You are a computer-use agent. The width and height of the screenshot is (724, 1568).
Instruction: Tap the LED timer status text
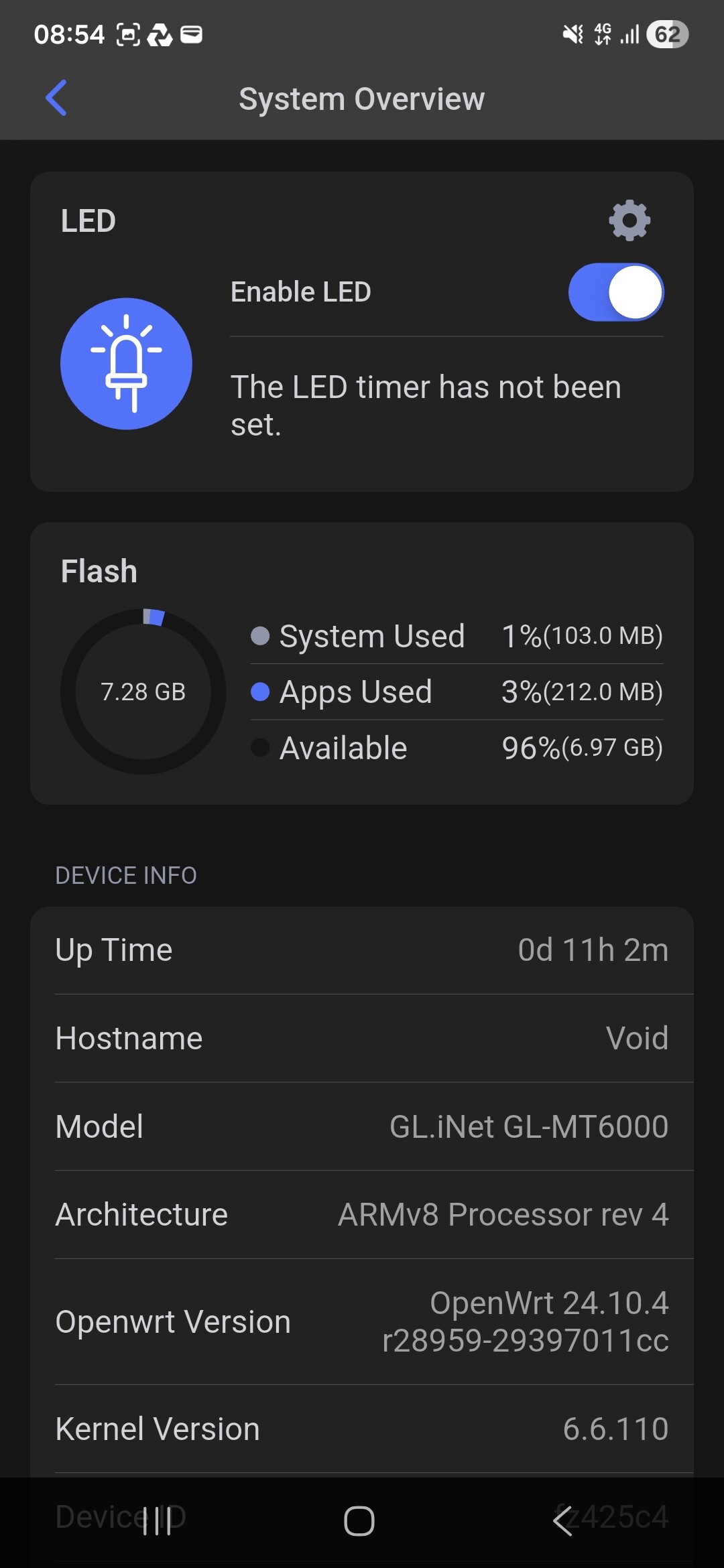pos(426,405)
